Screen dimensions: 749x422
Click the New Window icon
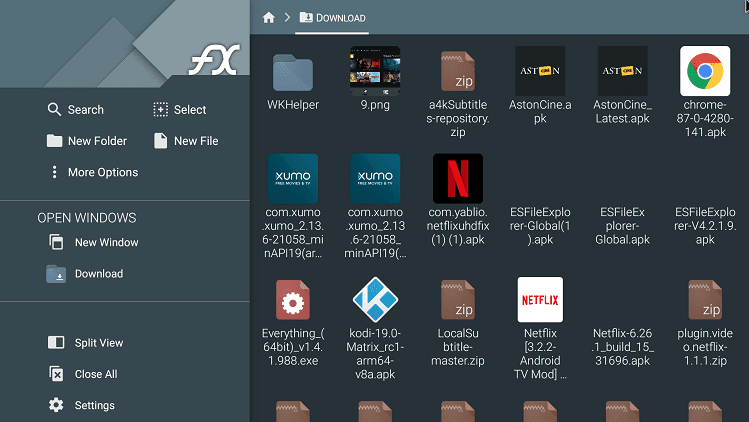[56, 242]
